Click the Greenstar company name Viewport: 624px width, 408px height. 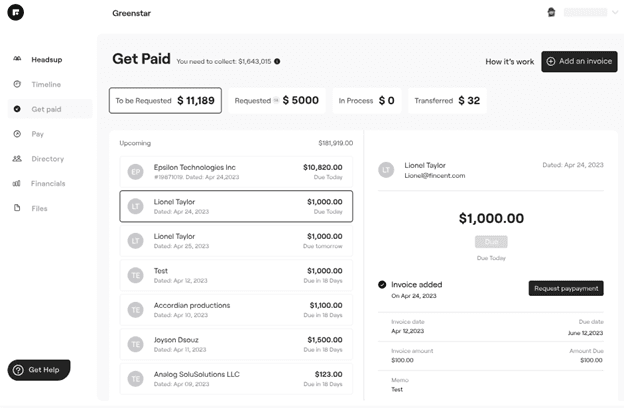(x=131, y=13)
